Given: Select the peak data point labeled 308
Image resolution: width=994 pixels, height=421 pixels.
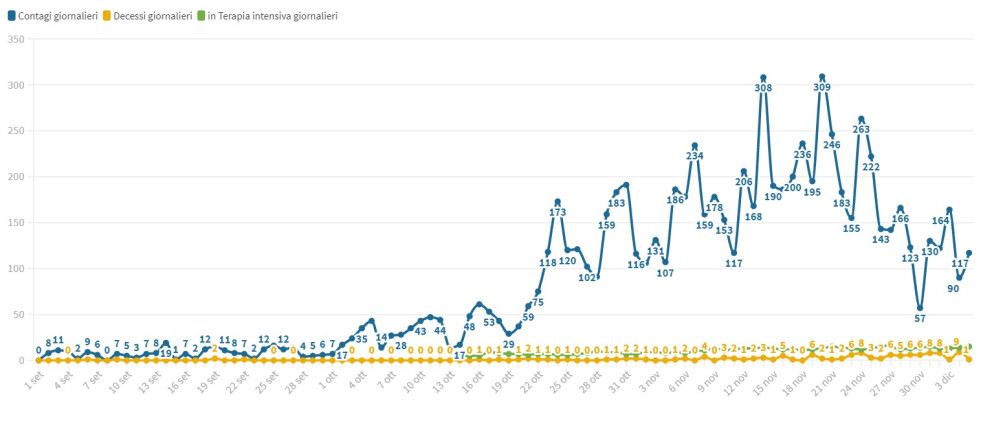Looking at the screenshot, I should coord(763,78).
